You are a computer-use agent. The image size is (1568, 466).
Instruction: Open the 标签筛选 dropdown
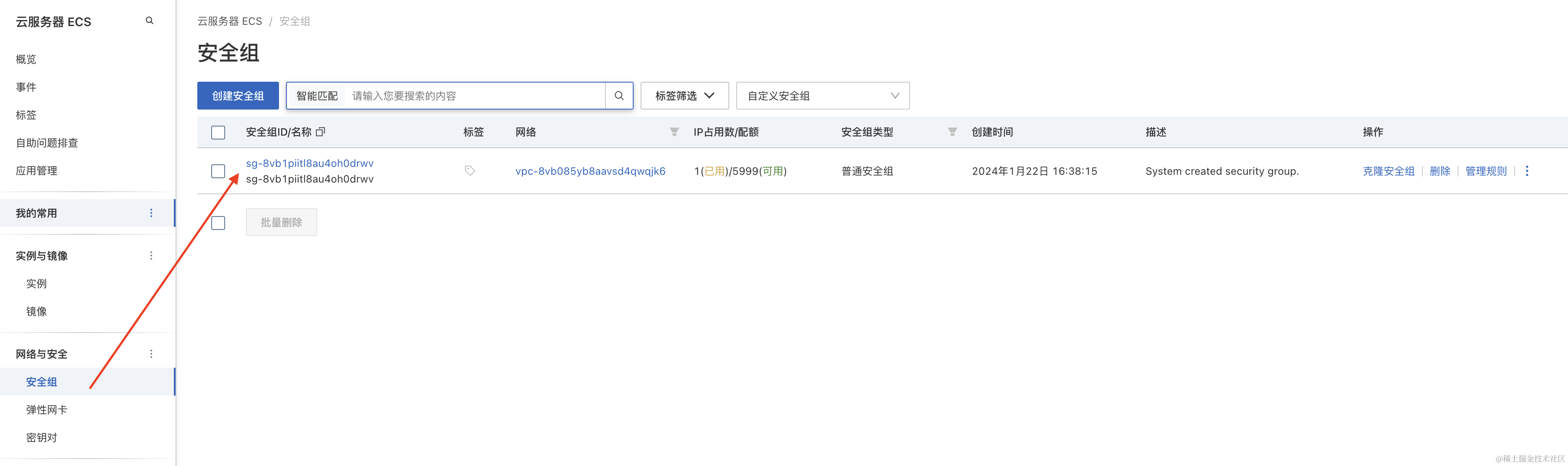point(684,96)
